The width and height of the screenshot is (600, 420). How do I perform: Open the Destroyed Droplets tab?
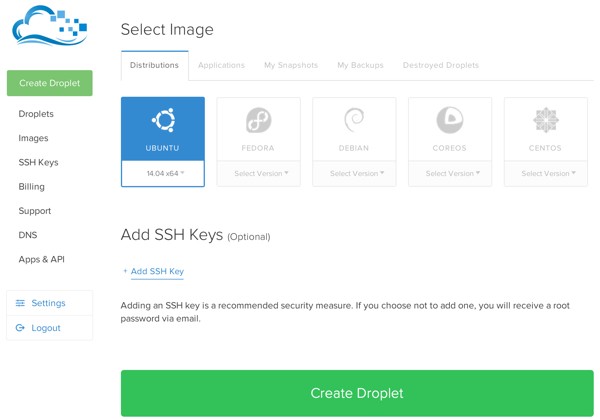[441, 65]
